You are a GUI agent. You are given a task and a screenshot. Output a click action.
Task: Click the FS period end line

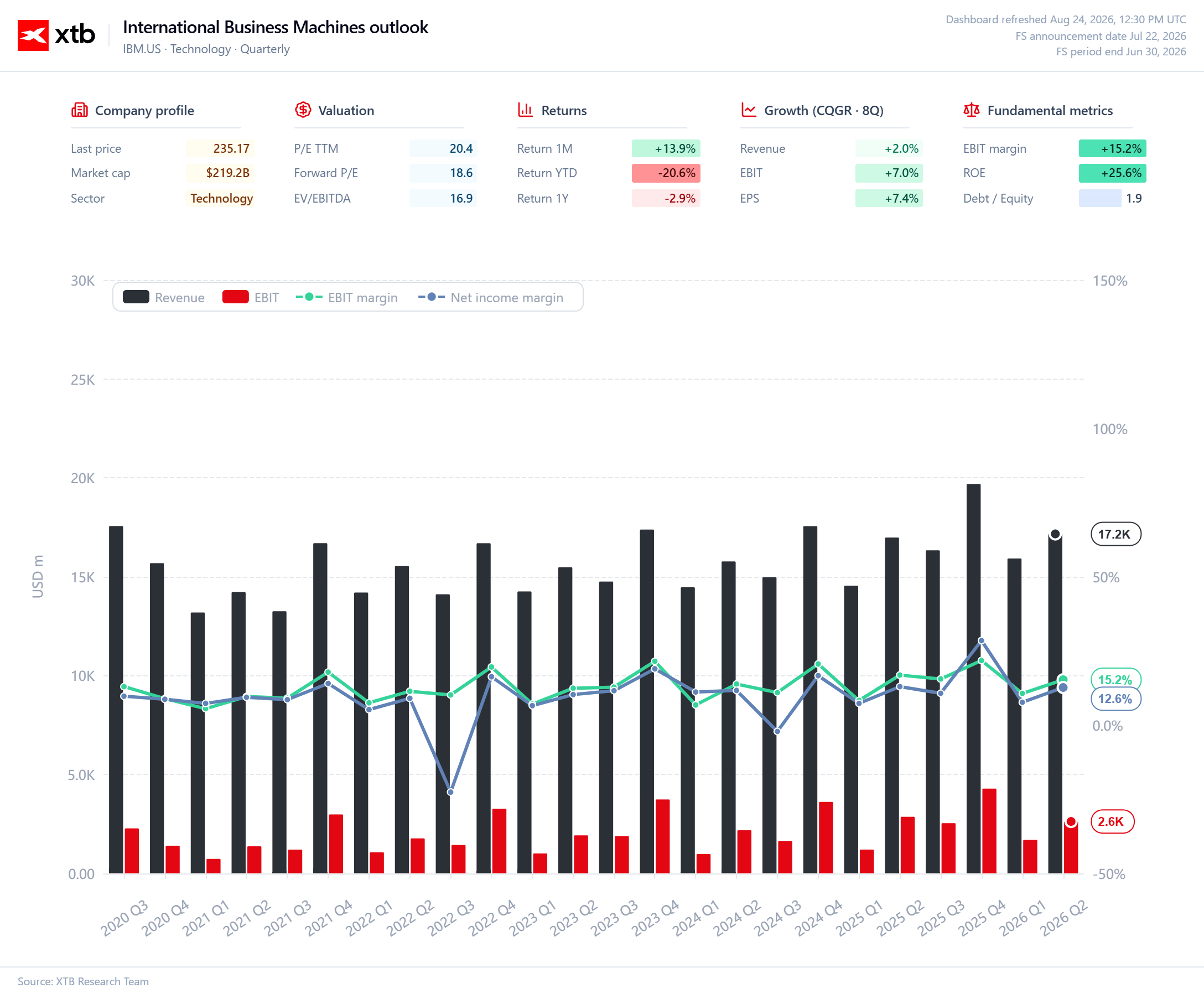coord(1120,51)
